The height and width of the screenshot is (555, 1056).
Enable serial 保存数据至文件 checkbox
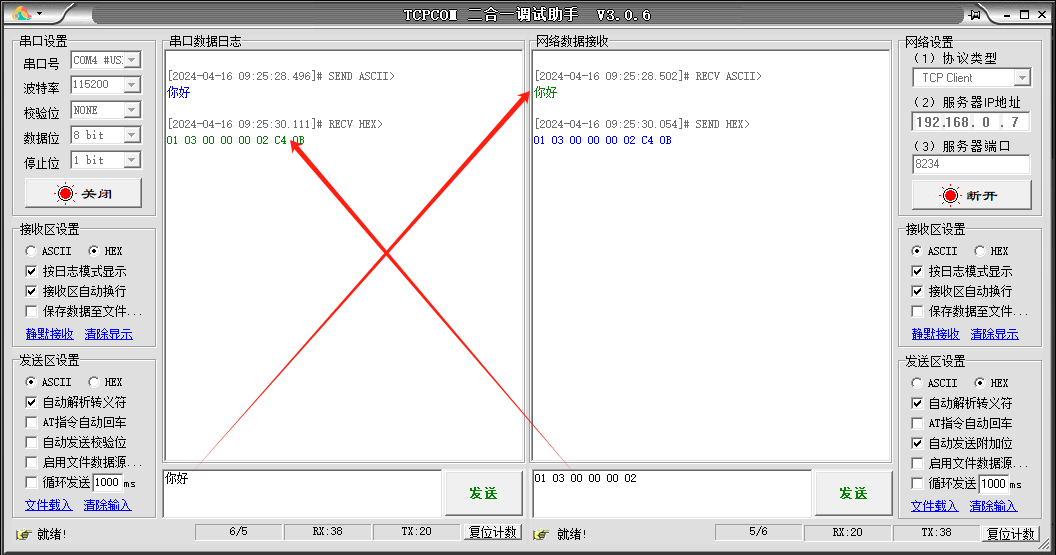[31, 311]
